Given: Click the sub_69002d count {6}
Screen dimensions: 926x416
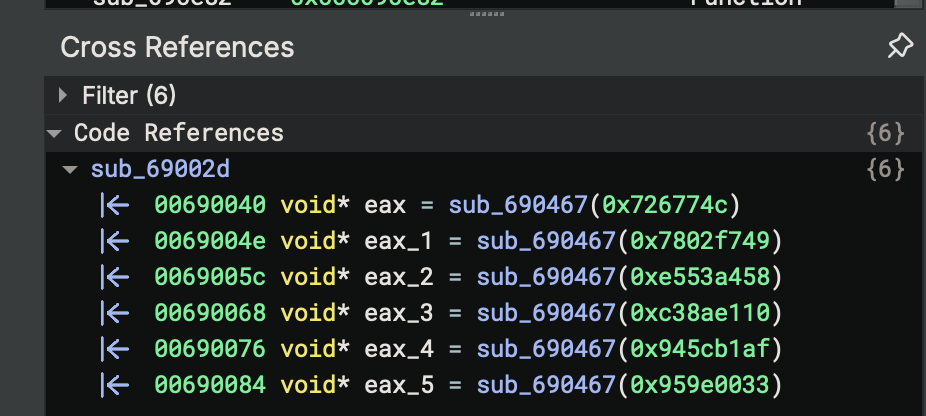Looking at the screenshot, I should pyautogui.click(x=885, y=170).
